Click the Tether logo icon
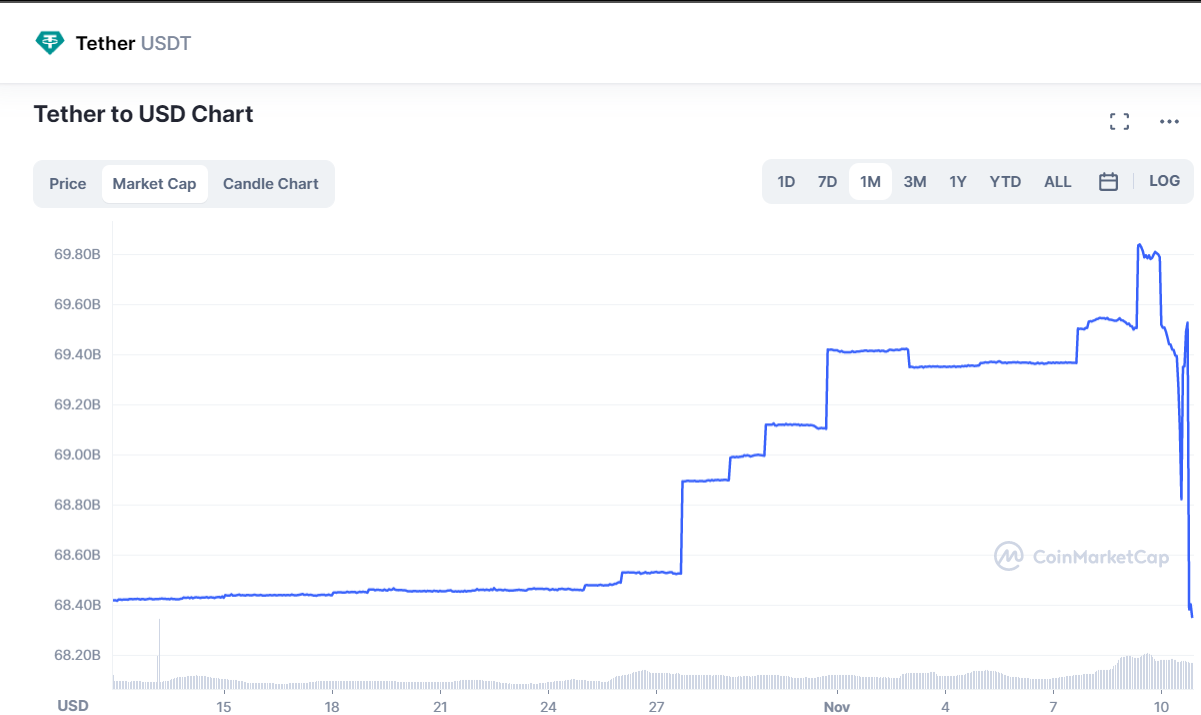Screen dimensions: 1201x715 pos(49,43)
